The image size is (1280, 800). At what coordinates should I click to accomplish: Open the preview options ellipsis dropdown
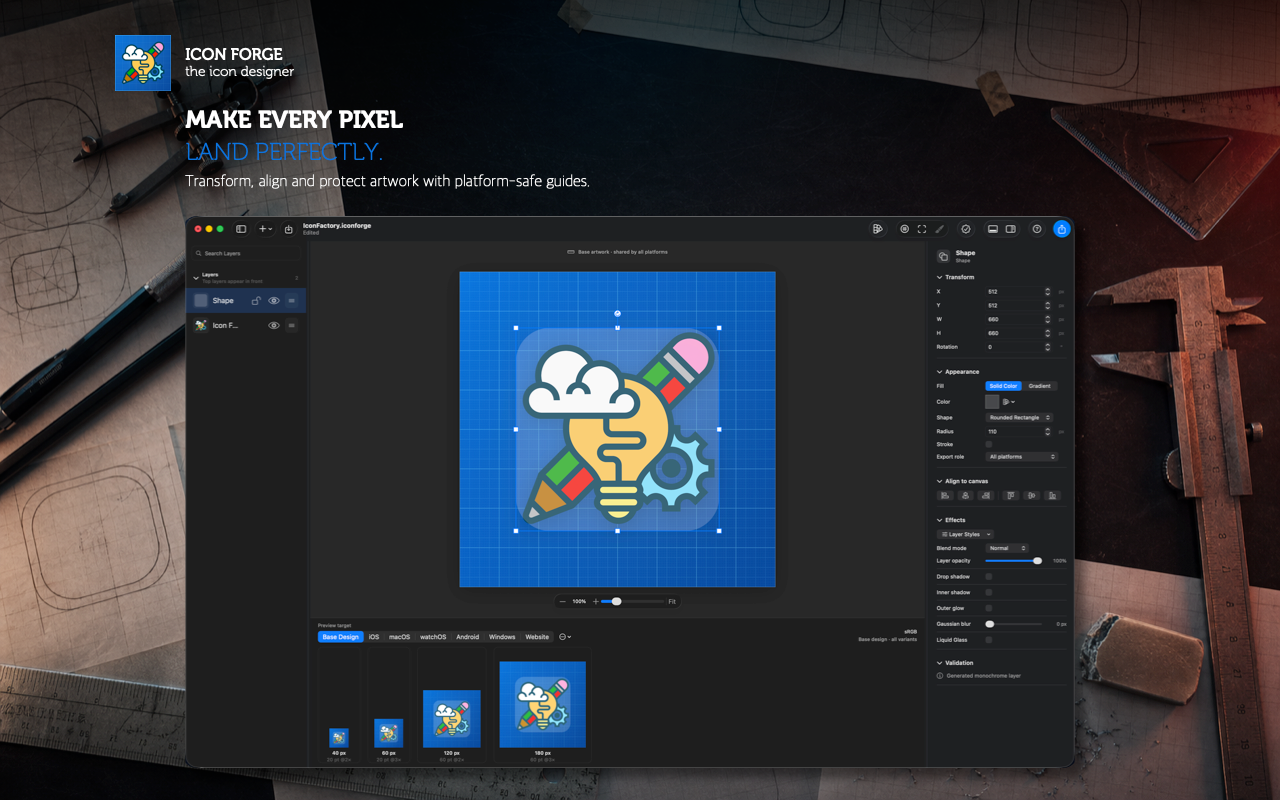(565, 637)
